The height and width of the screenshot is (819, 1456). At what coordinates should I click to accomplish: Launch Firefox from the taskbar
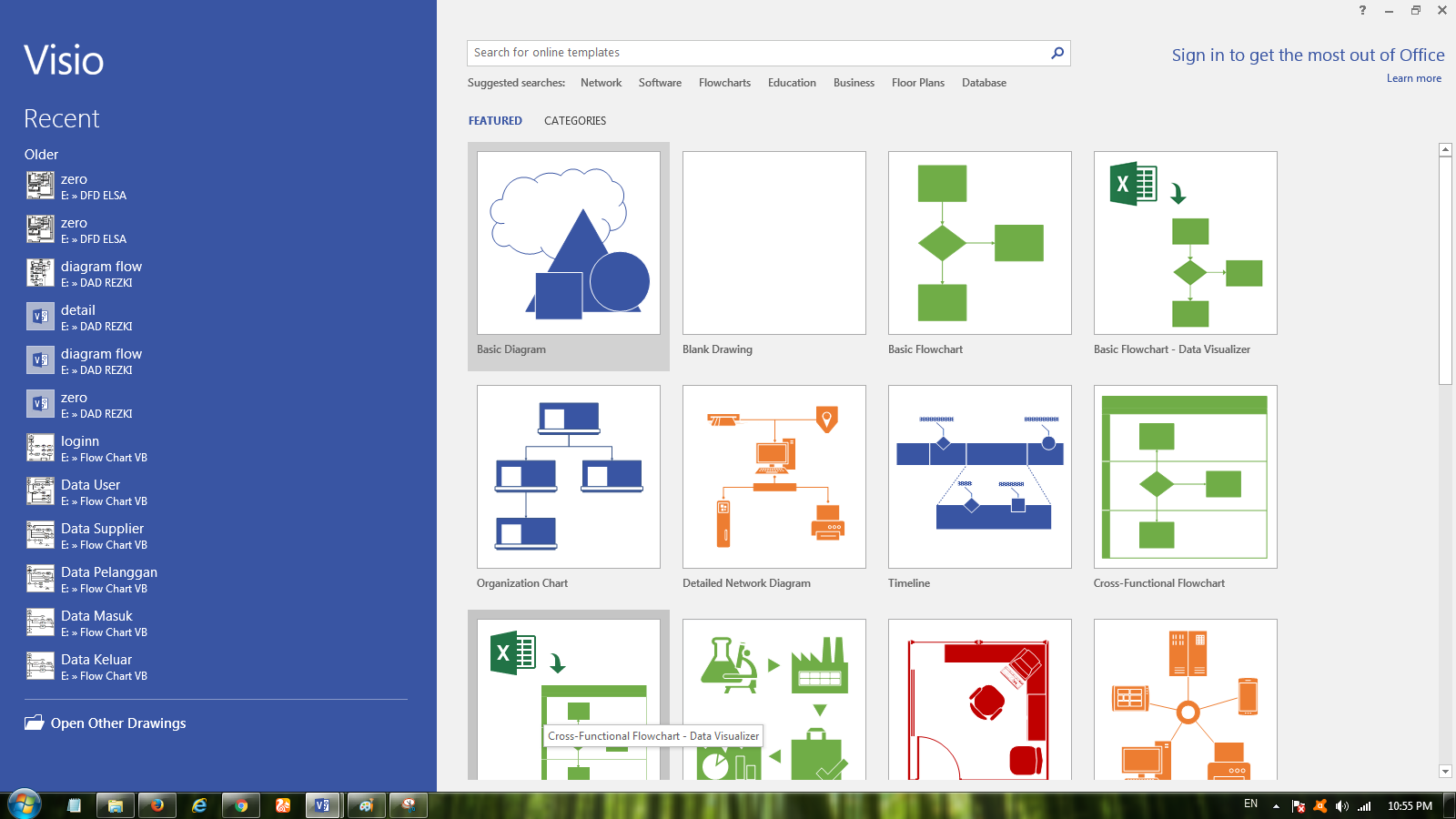pos(157,805)
